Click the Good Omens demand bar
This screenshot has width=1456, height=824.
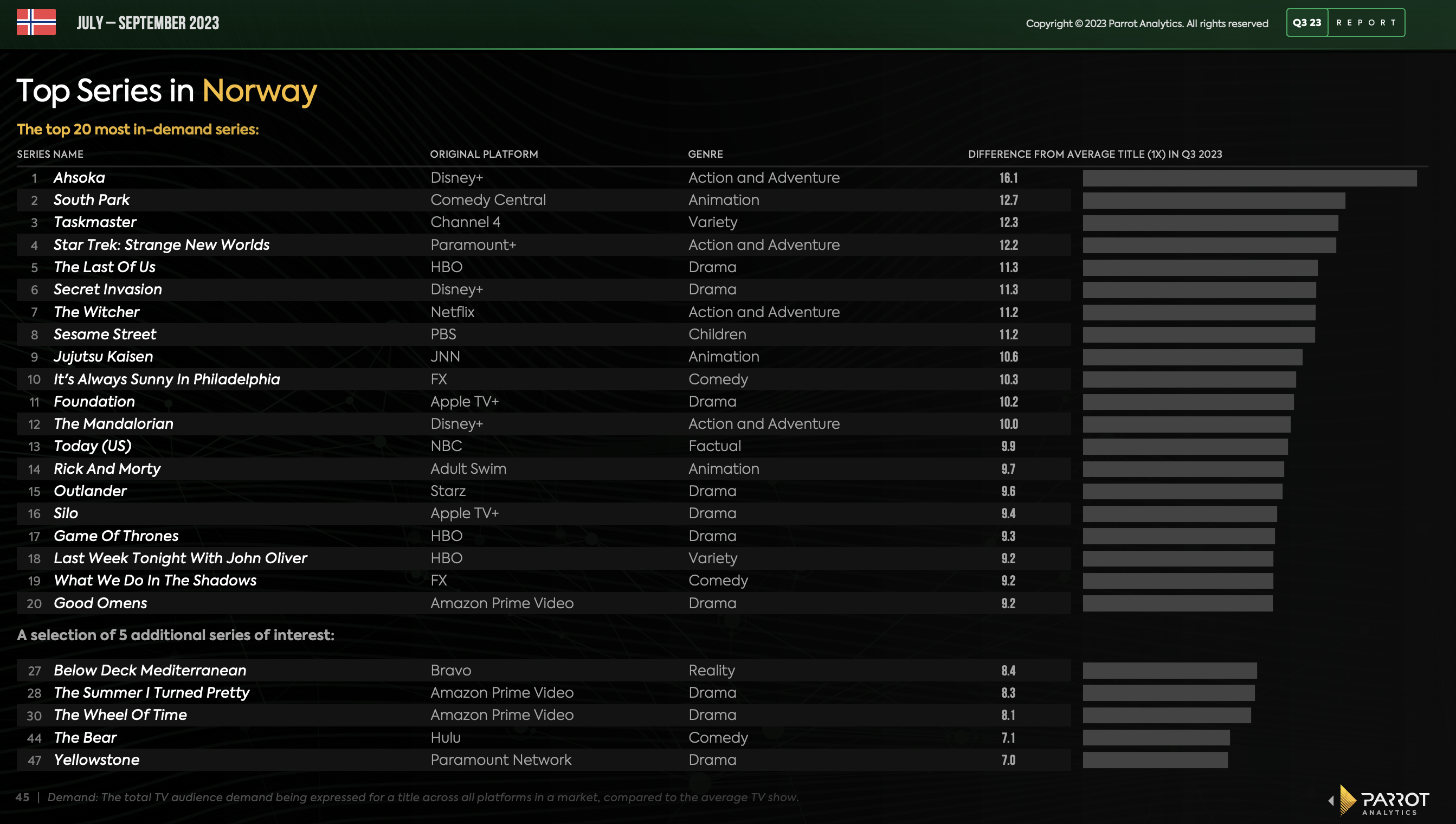[1177, 603]
